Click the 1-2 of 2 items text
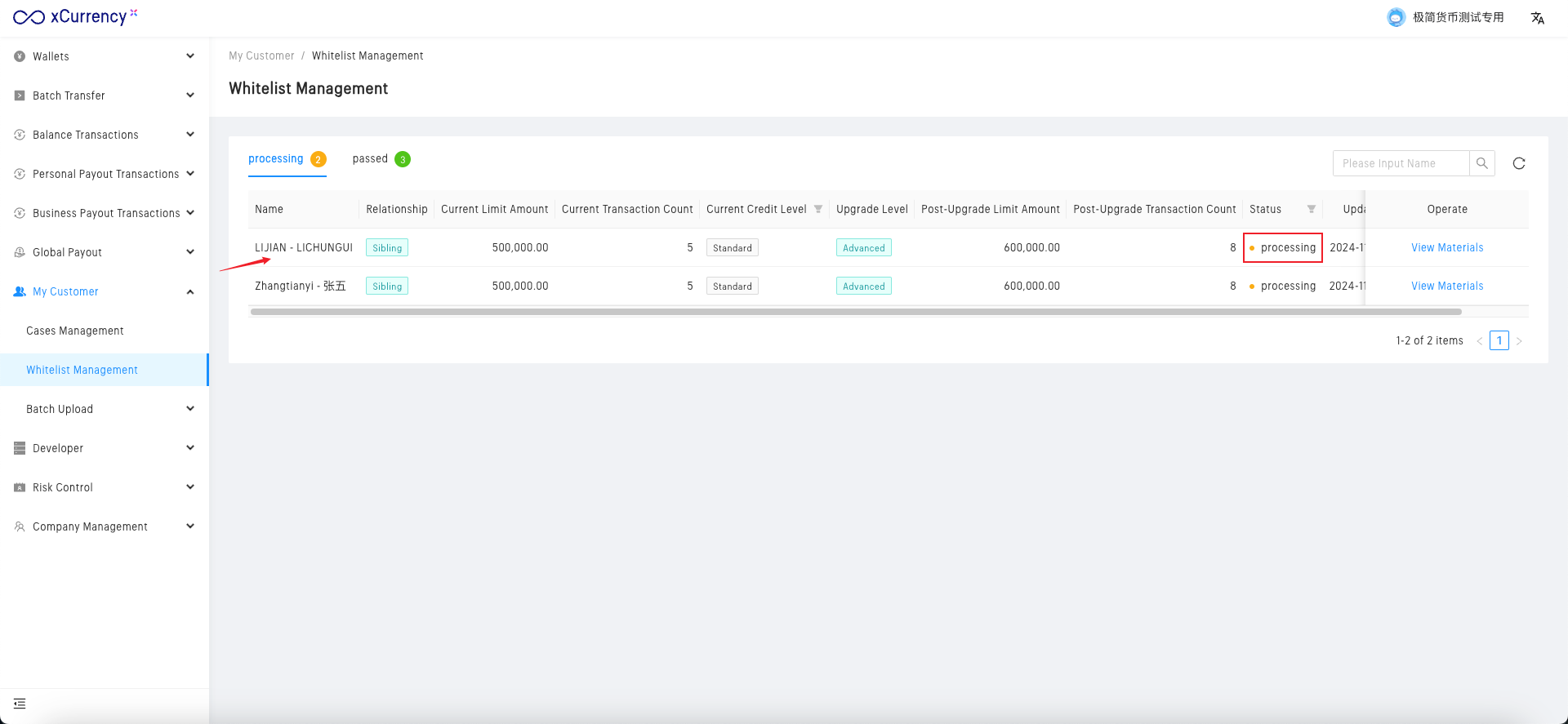Image resolution: width=1568 pixels, height=724 pixels. [1429, 340]
